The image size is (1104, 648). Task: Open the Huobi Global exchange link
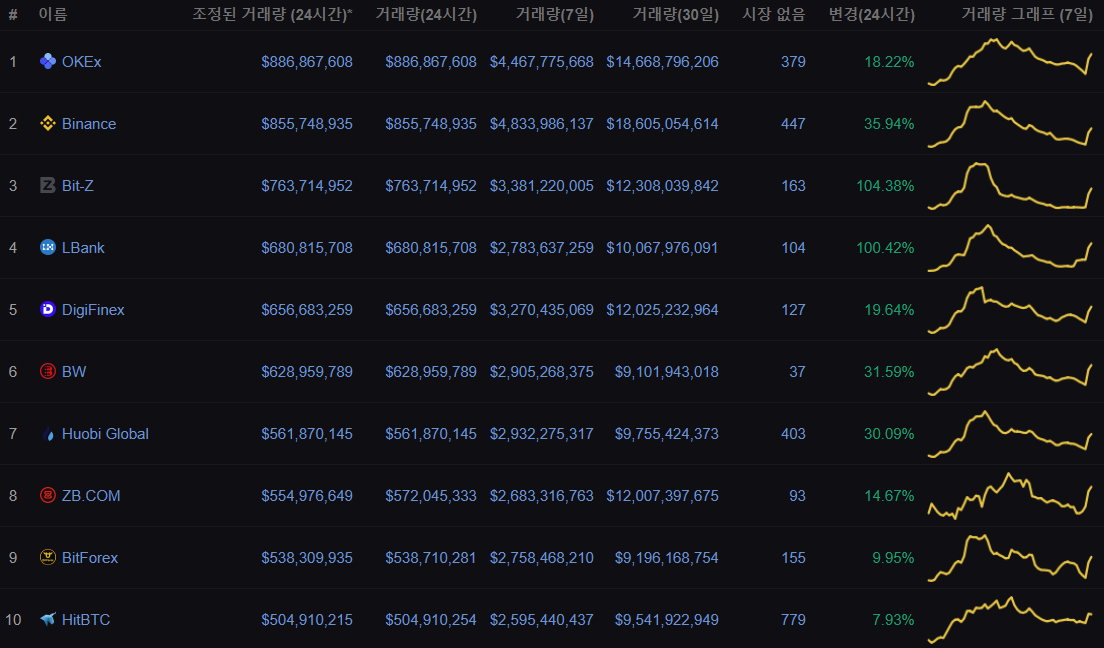(105, 434)
